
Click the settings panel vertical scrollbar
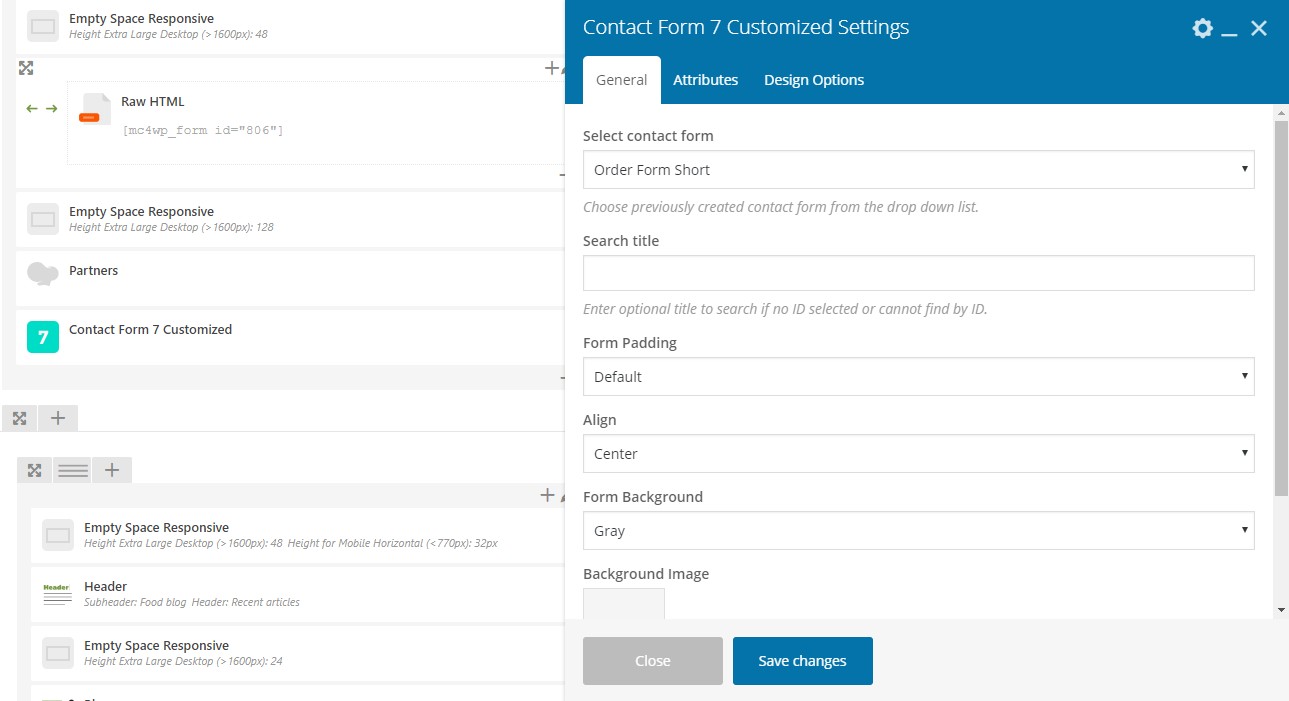tap(1281, 309)
